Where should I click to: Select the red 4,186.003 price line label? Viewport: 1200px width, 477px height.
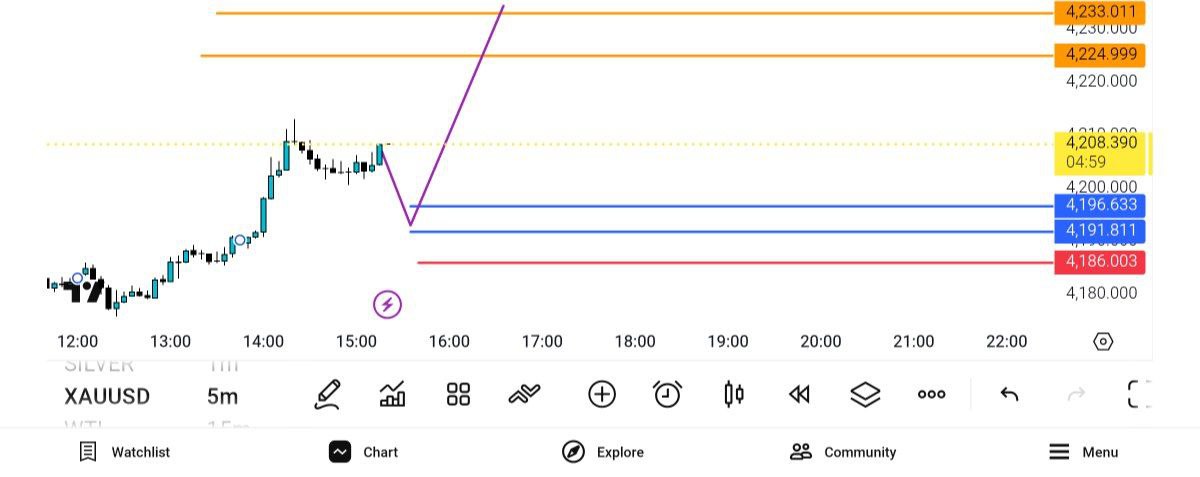click(1100, 261)
